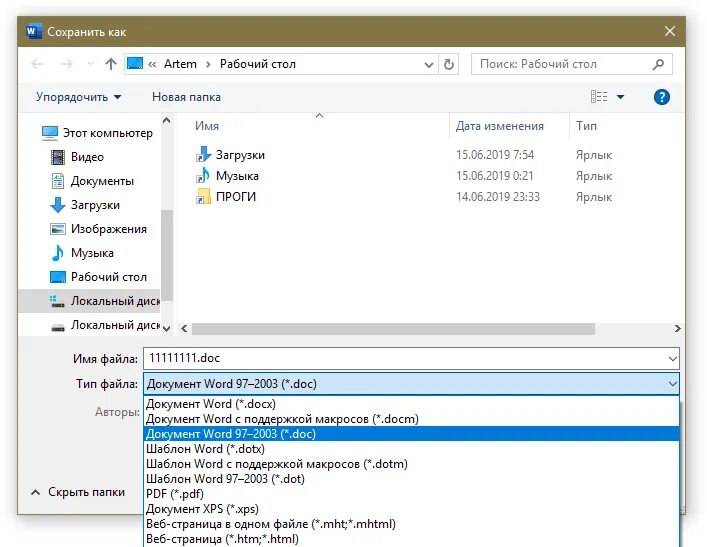Open the help question mark button
Image resolution: width=707 pixels, height=547 pixels.
click(x=661, y=97)
